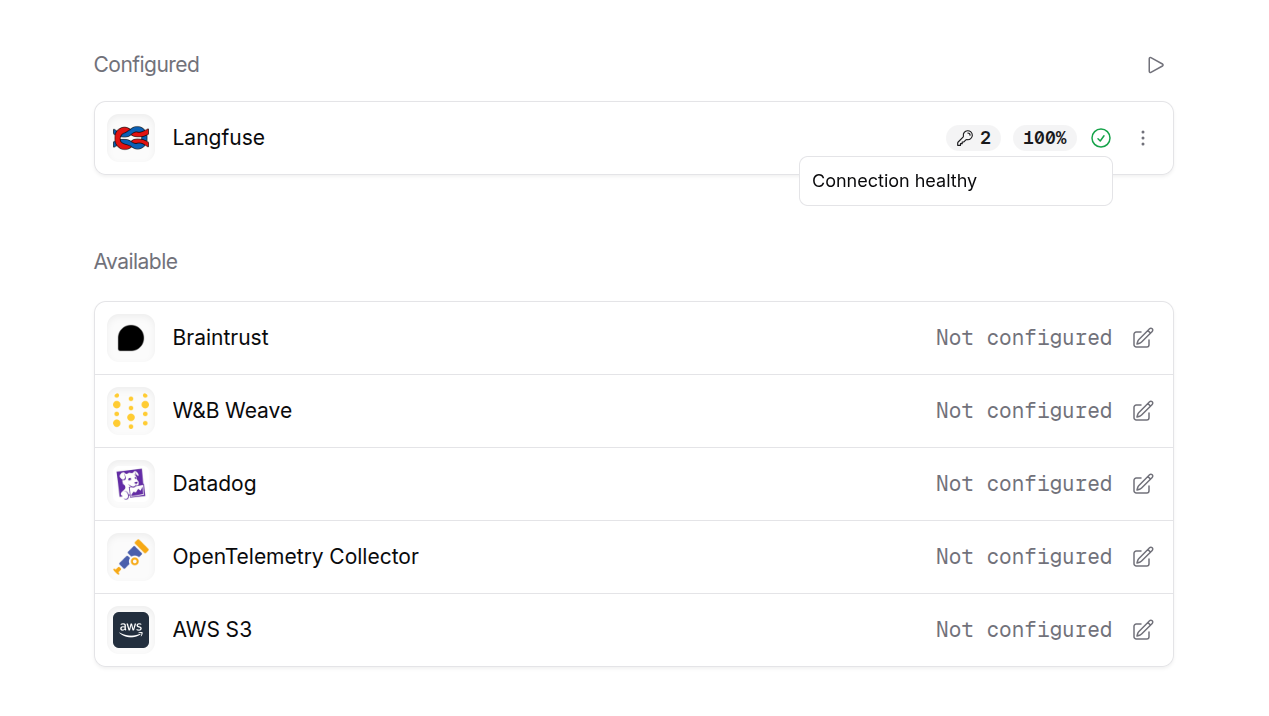Edit the Braintrust integration
1269x716 pixels.
click(x=1143, y=338)
